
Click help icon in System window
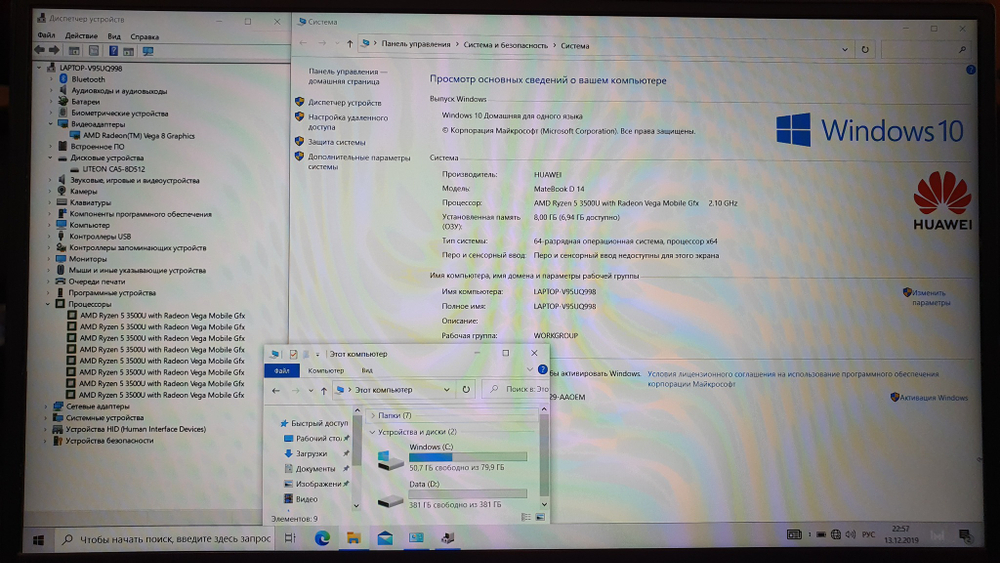pyautogui.click(x=971, y=69)
